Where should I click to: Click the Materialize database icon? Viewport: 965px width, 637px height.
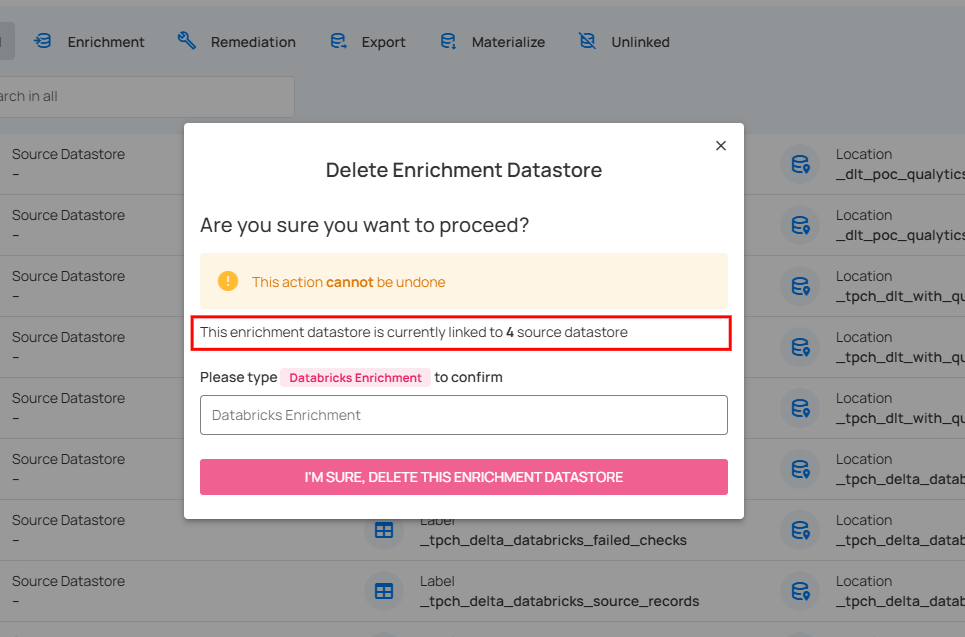[448, 41]
